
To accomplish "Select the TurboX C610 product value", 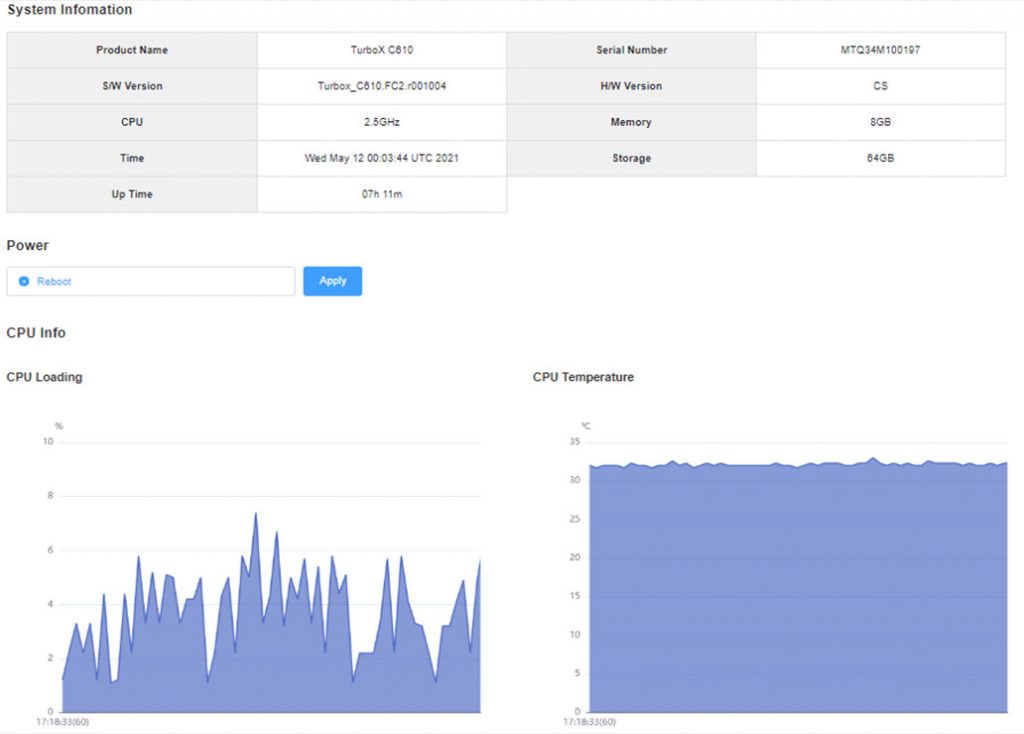I will pos(382,50).
